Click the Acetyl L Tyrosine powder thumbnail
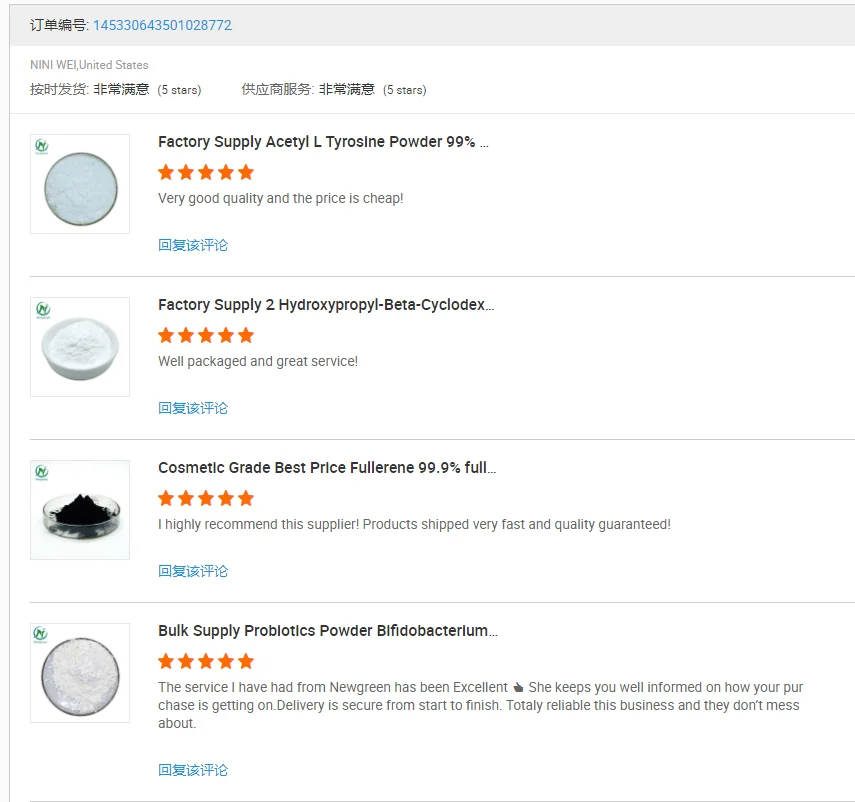Viewport: 855px width, 802px height. pyautogui.click(x=80, y=184)
